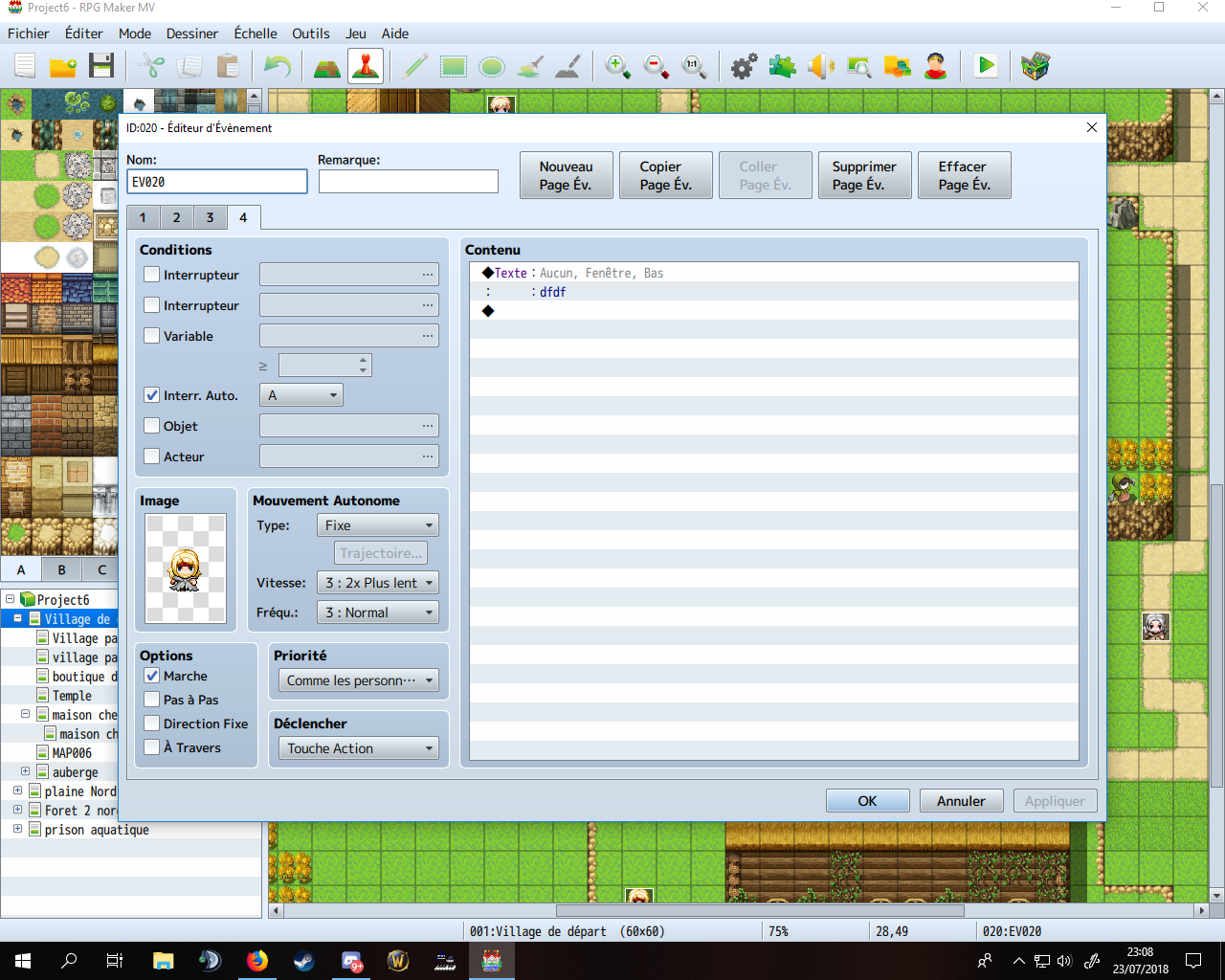
Task: Start the Playtest with green arrow icon
Action: pos(985,66)
